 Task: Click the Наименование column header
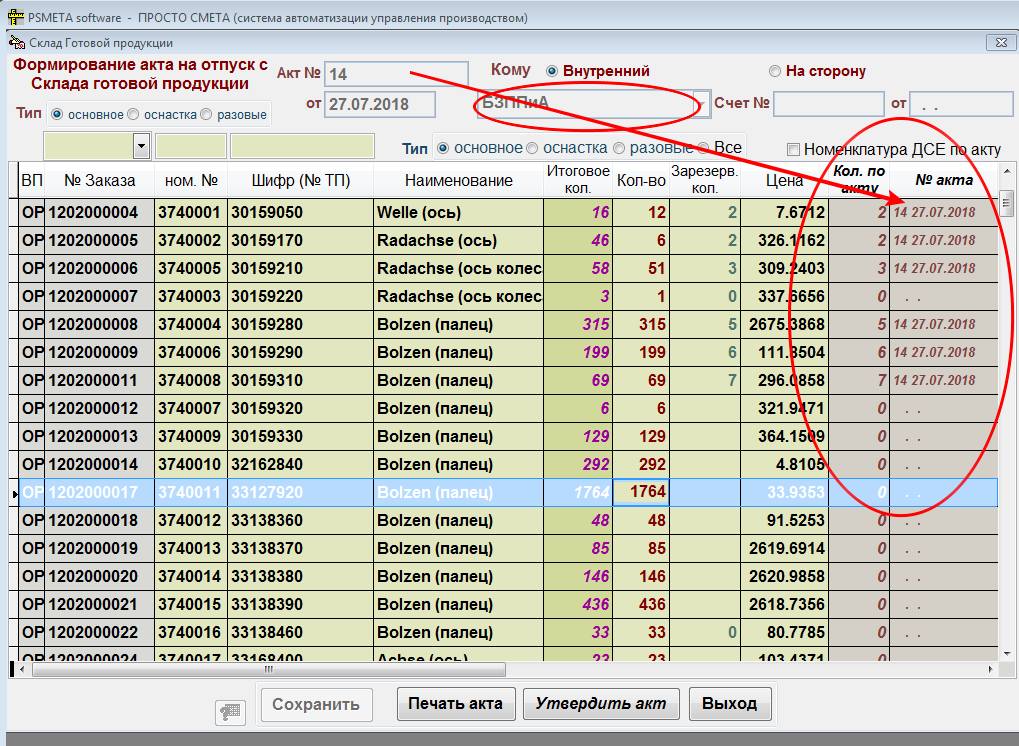tap(458, 181)
